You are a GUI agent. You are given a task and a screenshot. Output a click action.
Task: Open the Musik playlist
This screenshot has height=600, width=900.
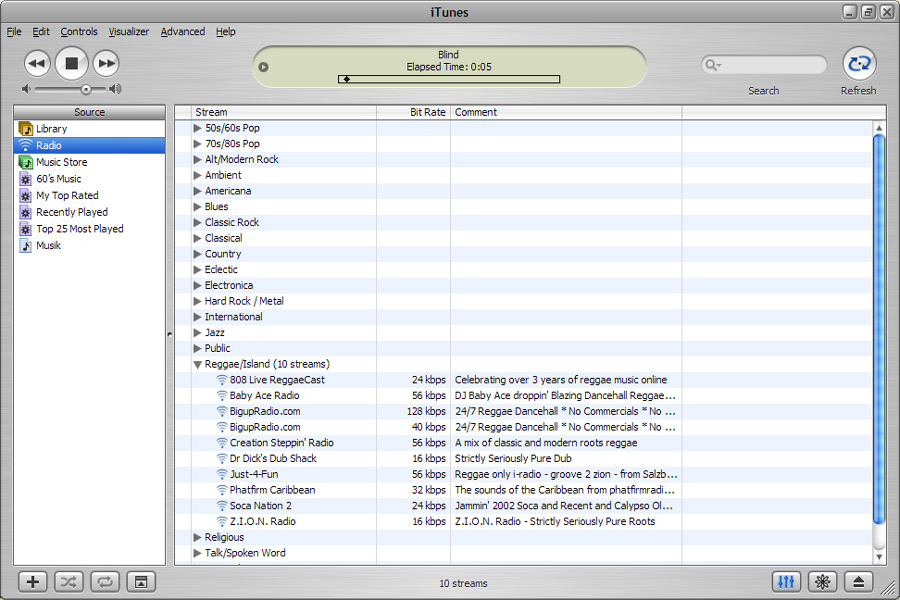90,245
